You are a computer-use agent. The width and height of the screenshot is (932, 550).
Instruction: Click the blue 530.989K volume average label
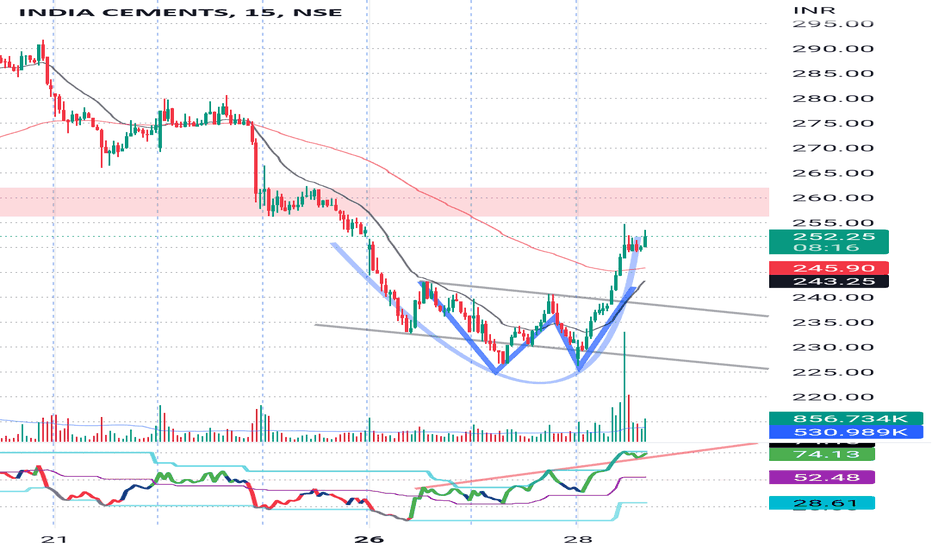point(846,432)
